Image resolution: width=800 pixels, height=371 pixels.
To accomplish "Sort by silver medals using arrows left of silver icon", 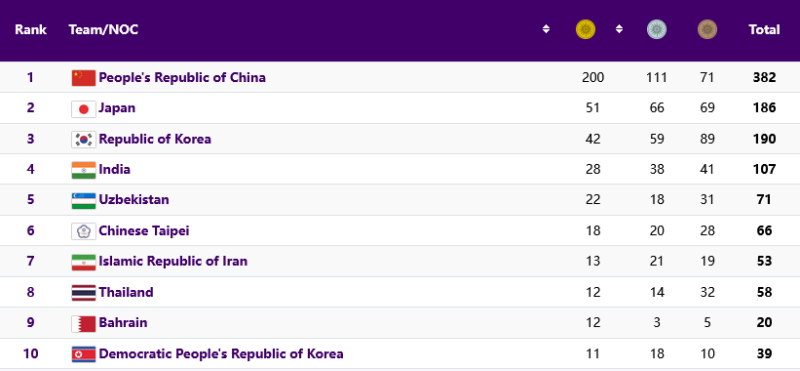I will tap(619, 29).
